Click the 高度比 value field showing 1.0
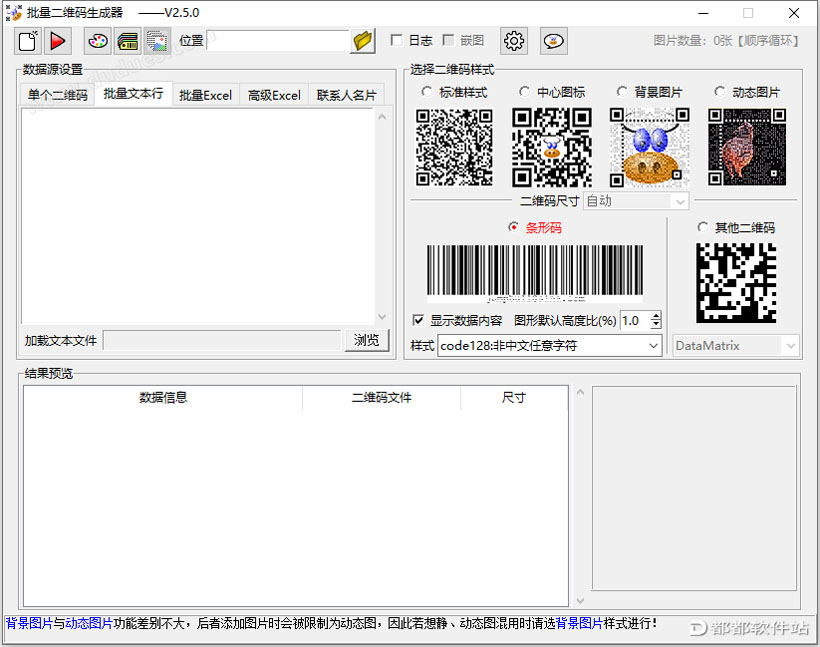This screenshot has width=820, height=647. coord(635,320)
